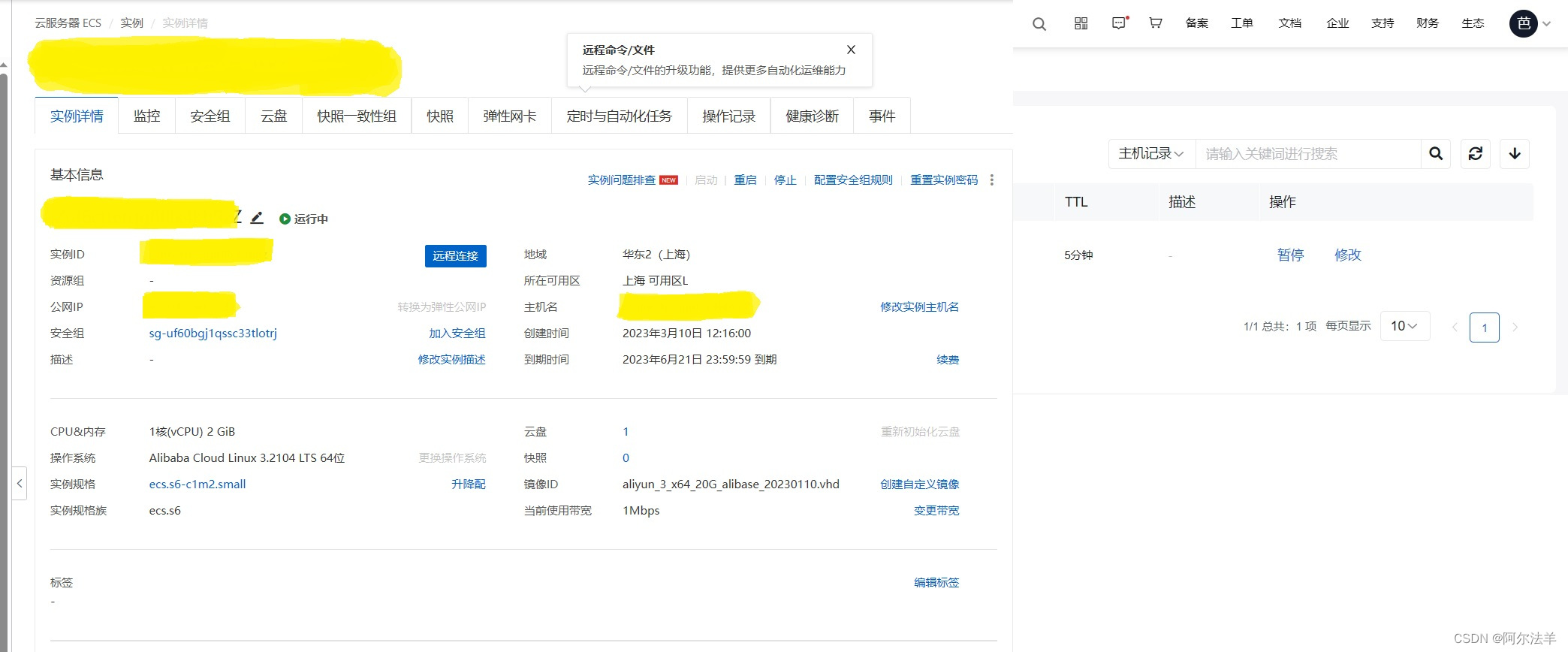Open the user avatar account menu

pos(1523,23)
